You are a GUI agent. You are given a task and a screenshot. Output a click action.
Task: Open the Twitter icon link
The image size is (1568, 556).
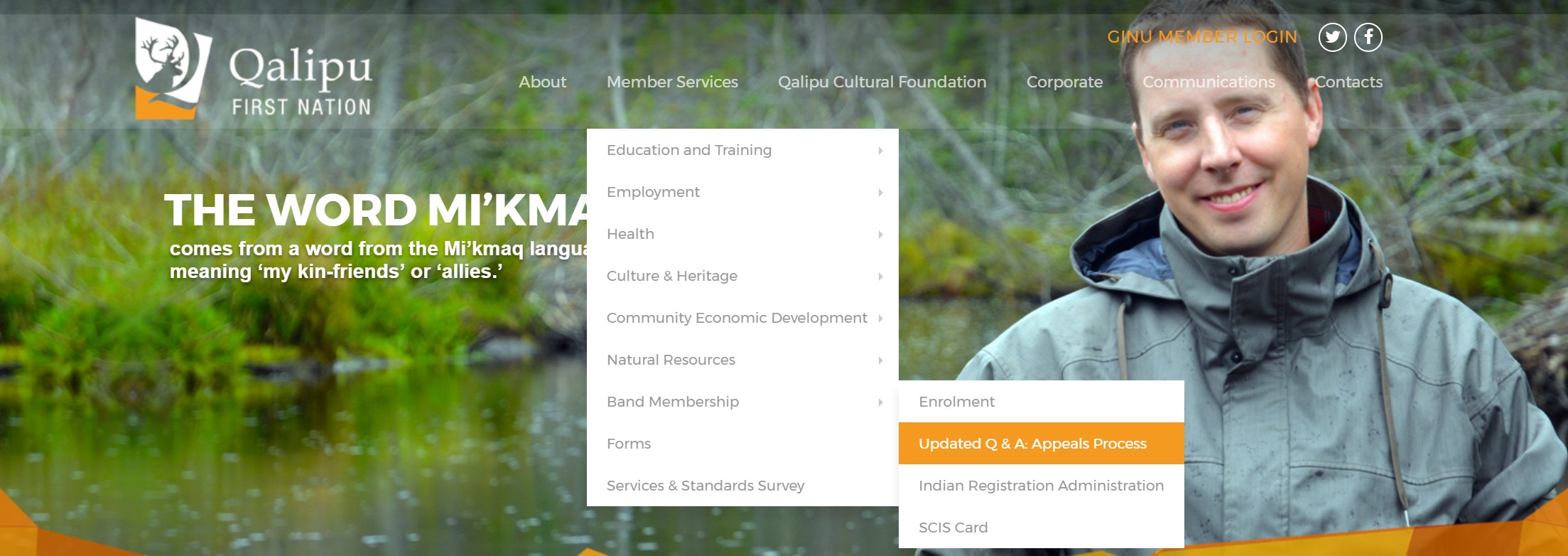pyautogui.click(x=1332, y=37)
